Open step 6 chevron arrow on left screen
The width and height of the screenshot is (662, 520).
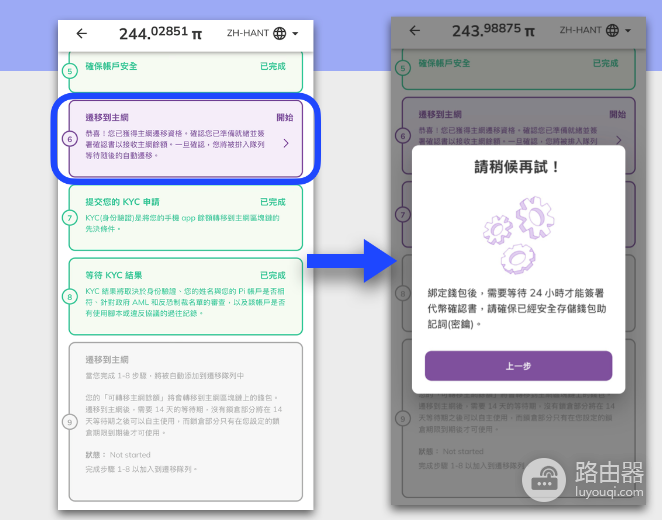(x=286, y=144)
